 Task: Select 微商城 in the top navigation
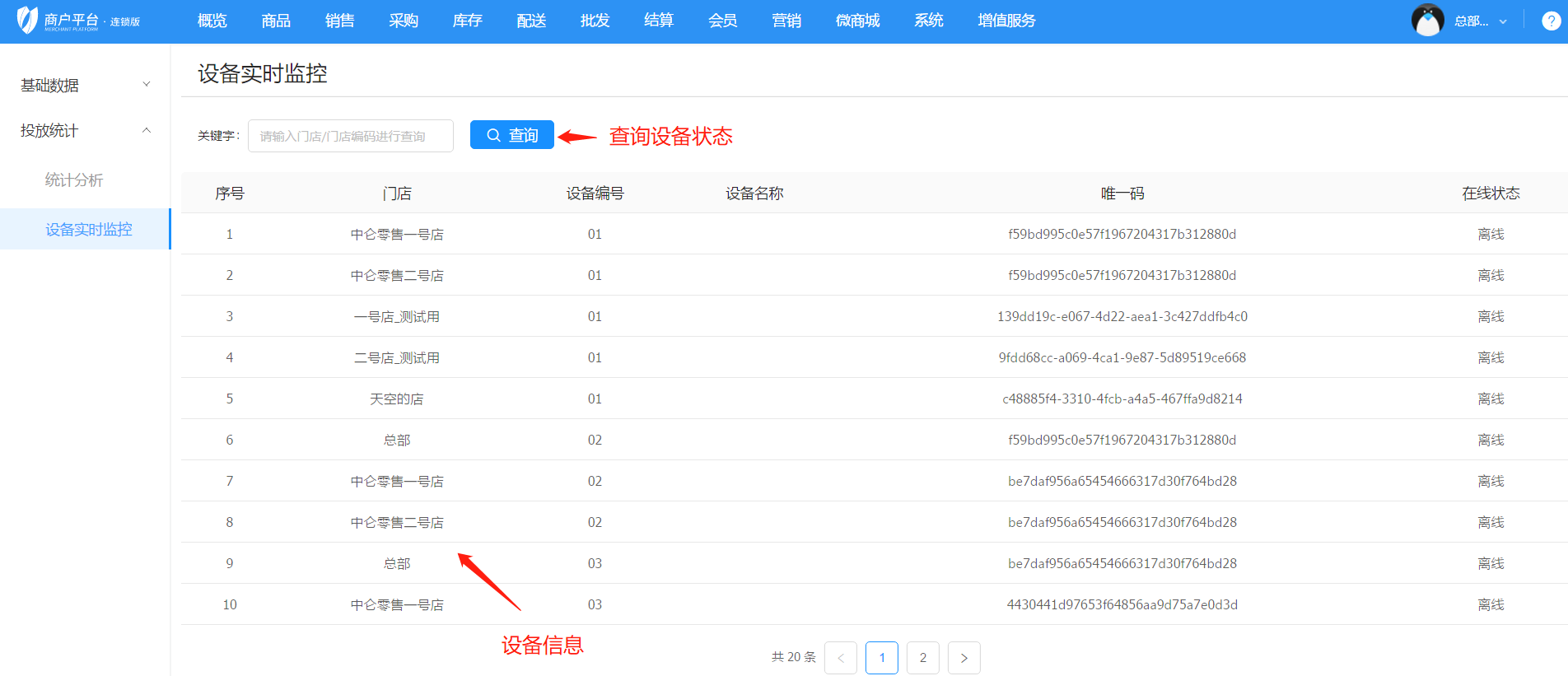click(x=857, y=21)
